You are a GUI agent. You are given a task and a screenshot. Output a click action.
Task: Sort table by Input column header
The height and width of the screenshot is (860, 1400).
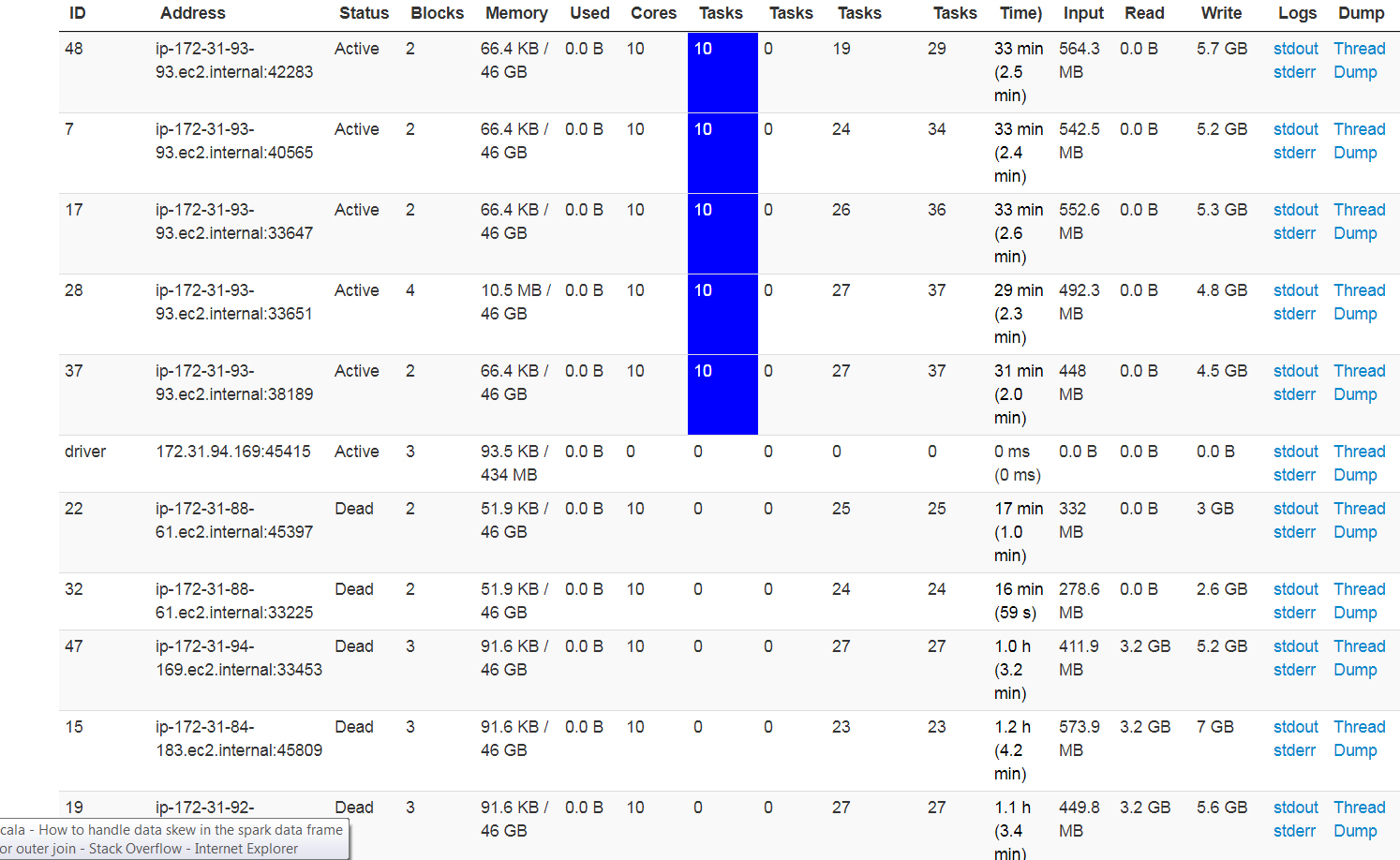1083,13
